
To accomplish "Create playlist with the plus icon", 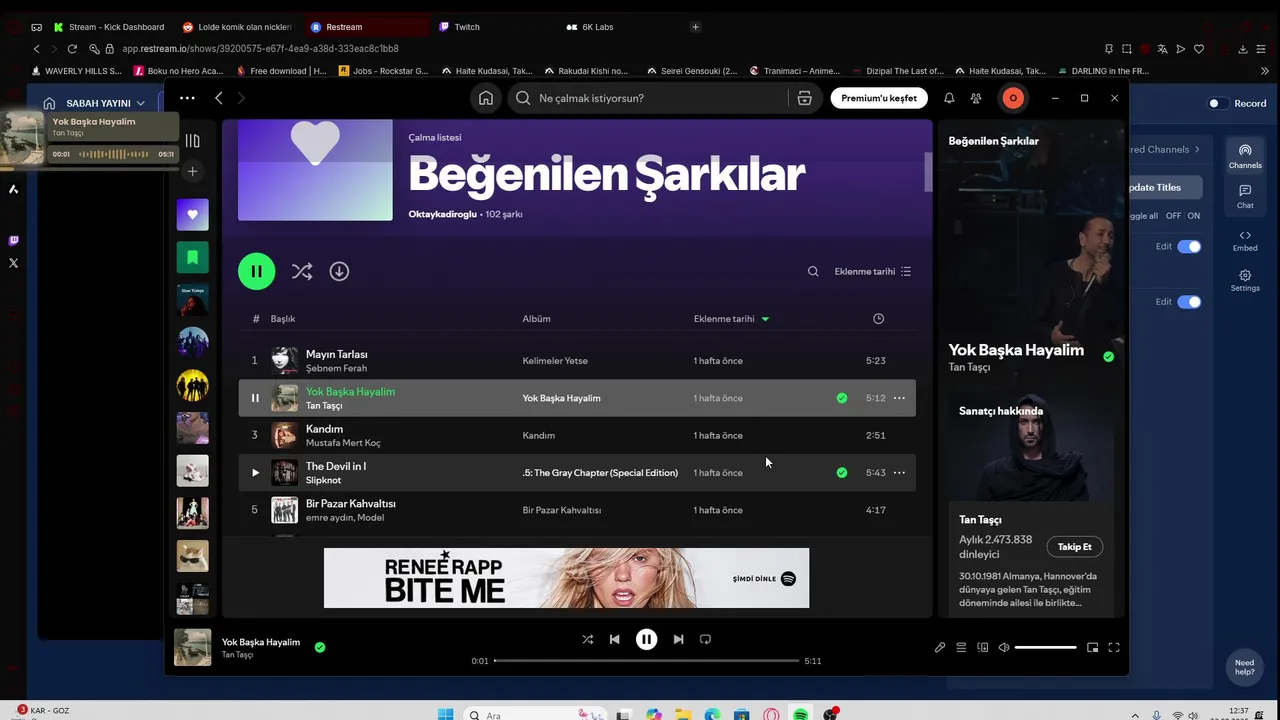I will point(193,171).
